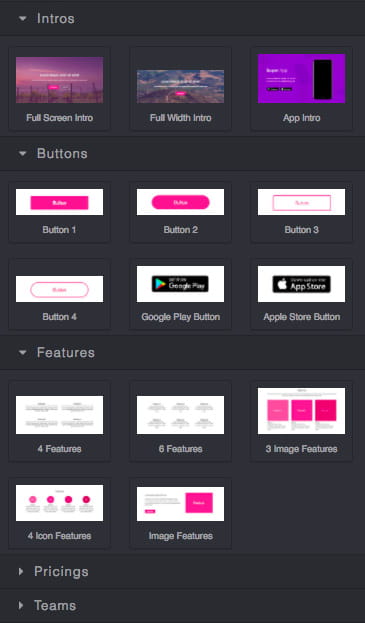Click the Intros section title
365x623 pixels.
(x=56, y=19)
